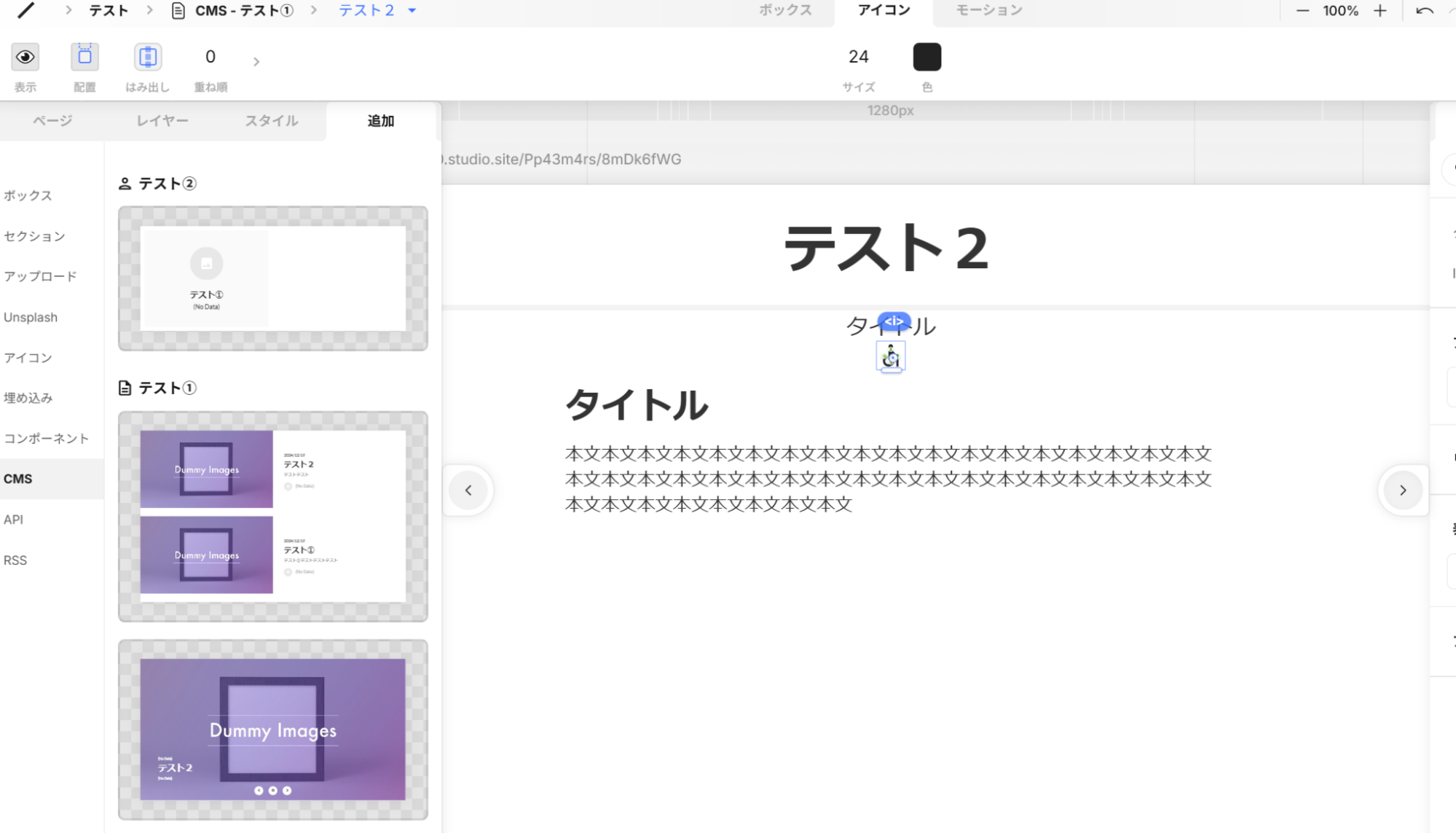1456x833 pixels.
Task: Click the left carousel arrow button
Action: tap(468, 490)
